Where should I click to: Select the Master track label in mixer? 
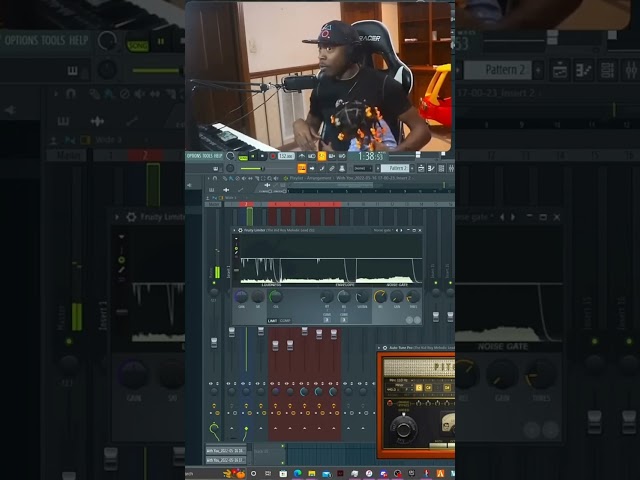pos(213,204)
